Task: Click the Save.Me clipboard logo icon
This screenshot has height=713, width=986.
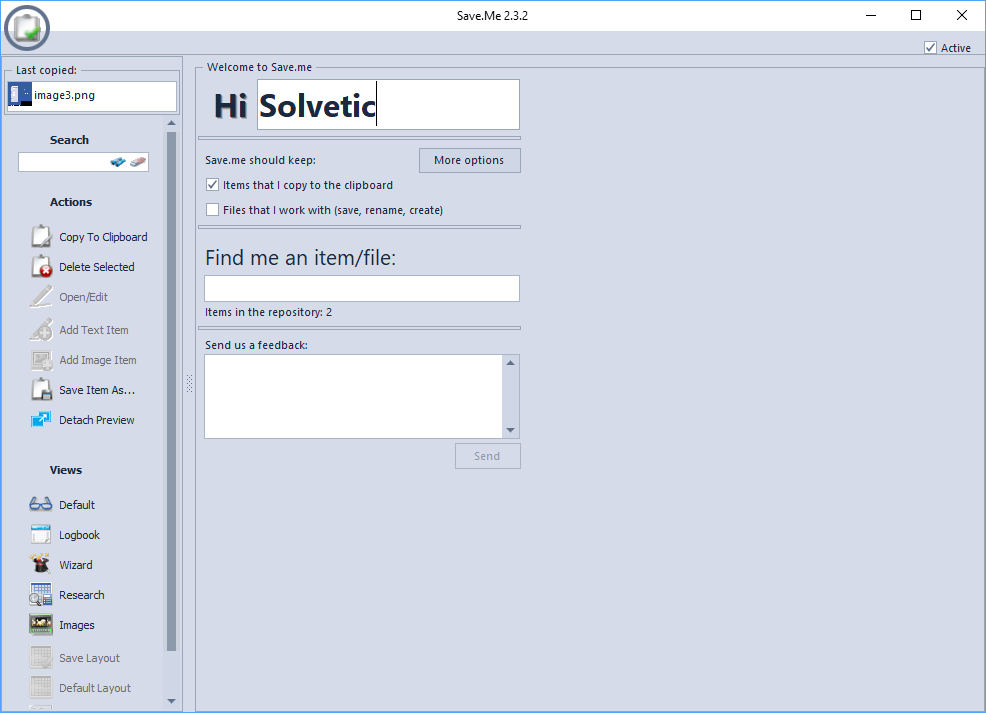Action: 26,28
